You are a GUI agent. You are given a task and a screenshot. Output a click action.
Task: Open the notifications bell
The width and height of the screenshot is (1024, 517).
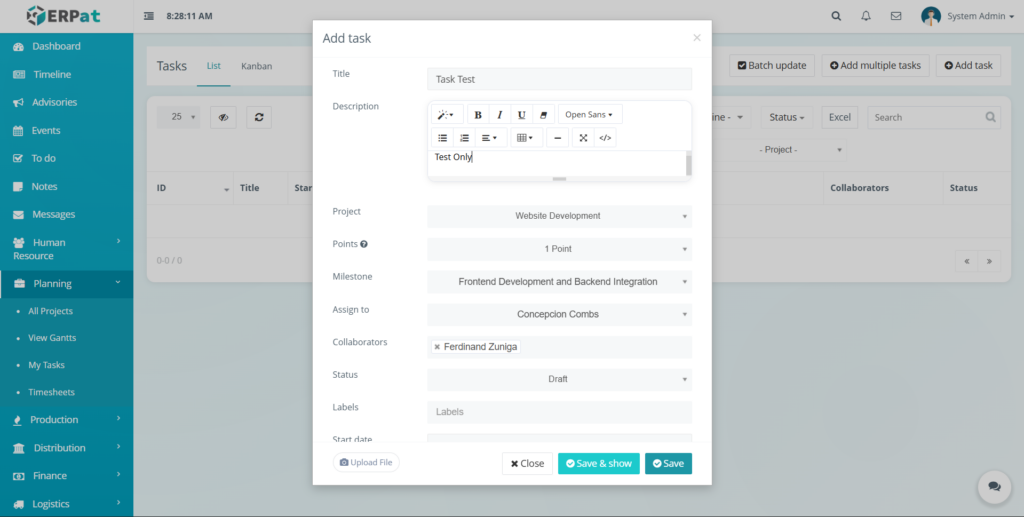tap(866, 16)
